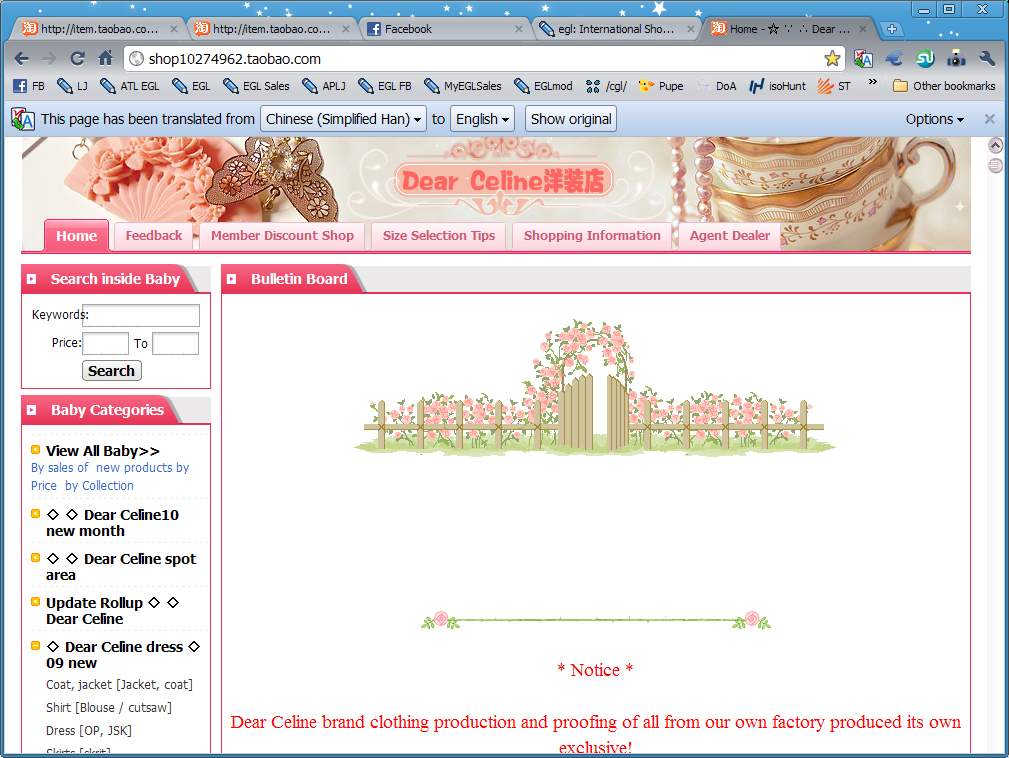The image size is (1009, 758).
Task: Open the Member Discount Shop tab
Action: (x=282, y=236)
